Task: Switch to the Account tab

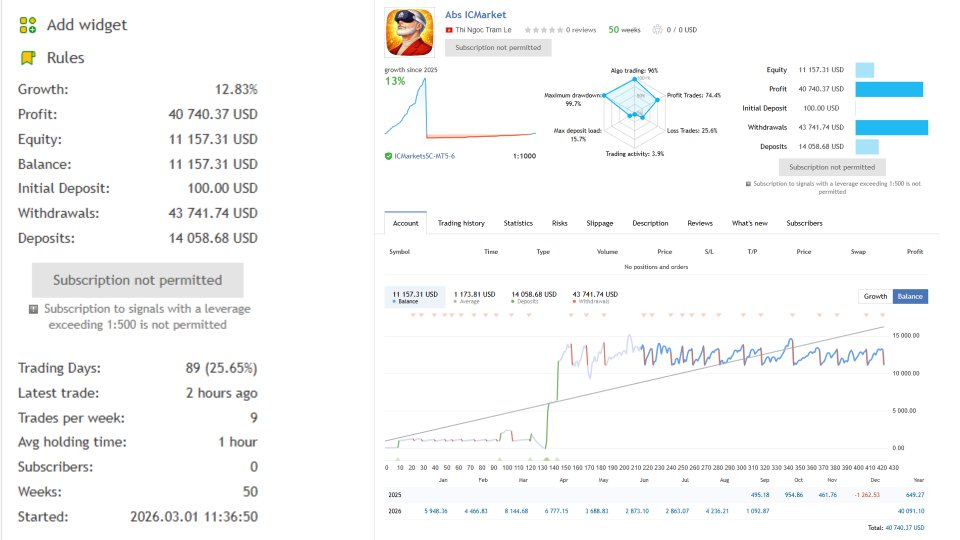Action: [x=405, y=223]
